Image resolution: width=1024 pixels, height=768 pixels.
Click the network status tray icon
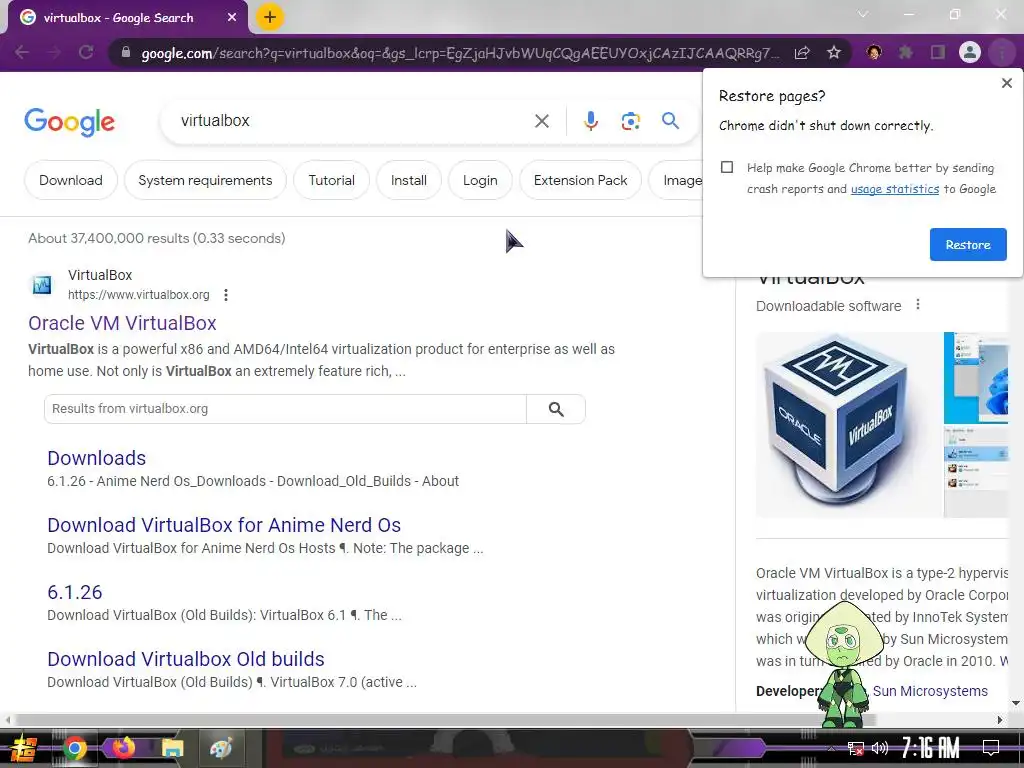click(855, 748)
